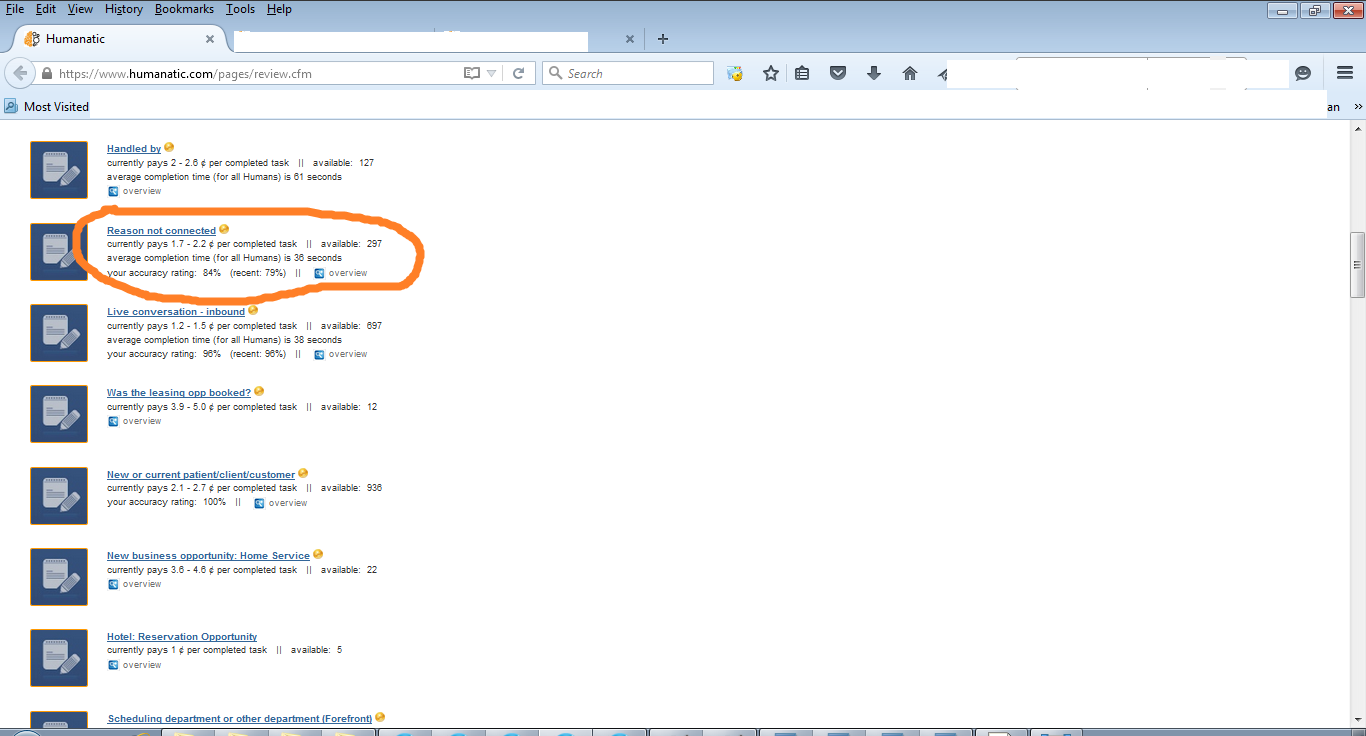Open the Firefox hamburger menu
Image resolution: width=1366 pixels, height=736 pixels.
1345,73
